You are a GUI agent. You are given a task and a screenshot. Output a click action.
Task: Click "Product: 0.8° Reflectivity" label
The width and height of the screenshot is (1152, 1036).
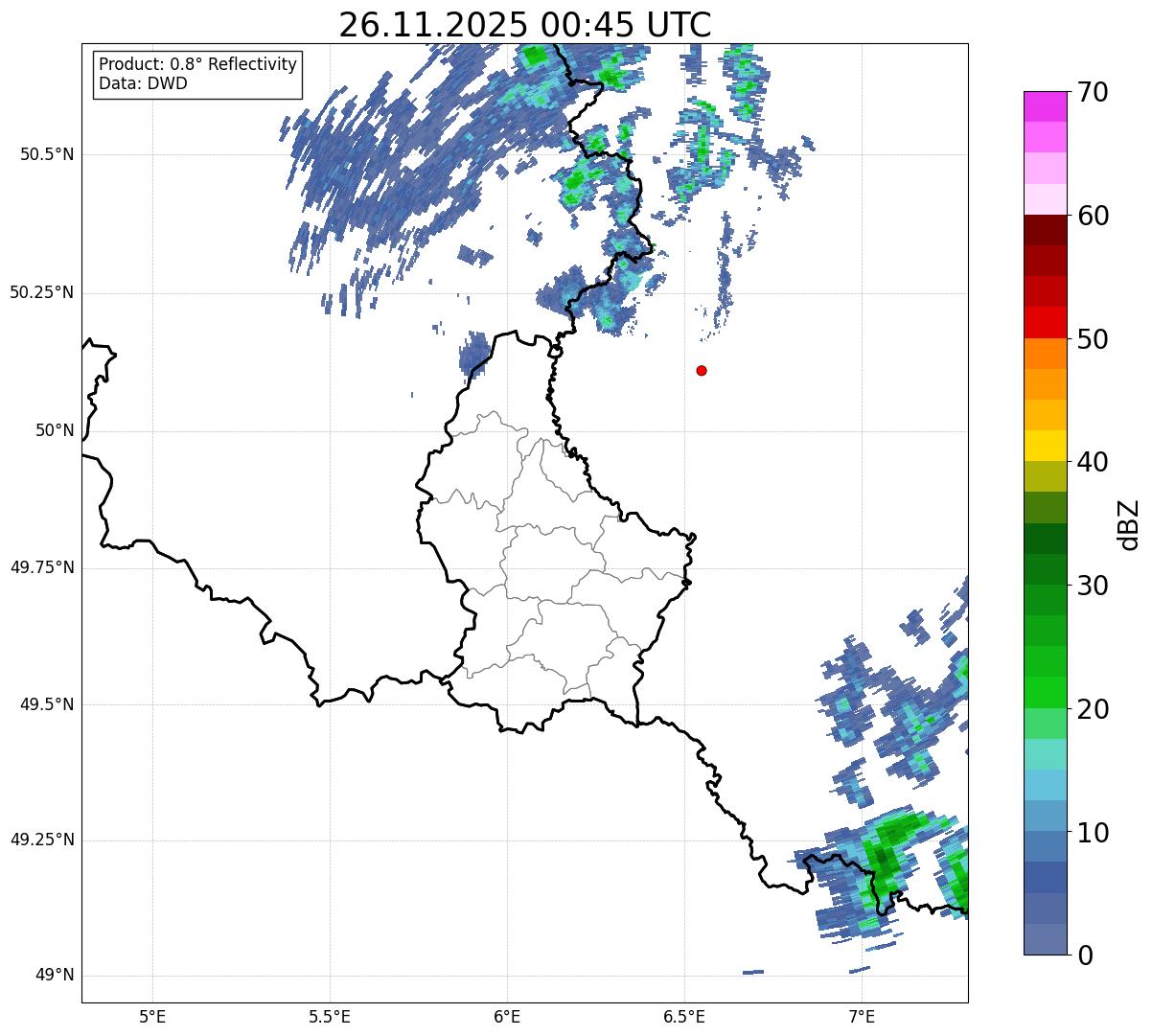coord(198,64)
